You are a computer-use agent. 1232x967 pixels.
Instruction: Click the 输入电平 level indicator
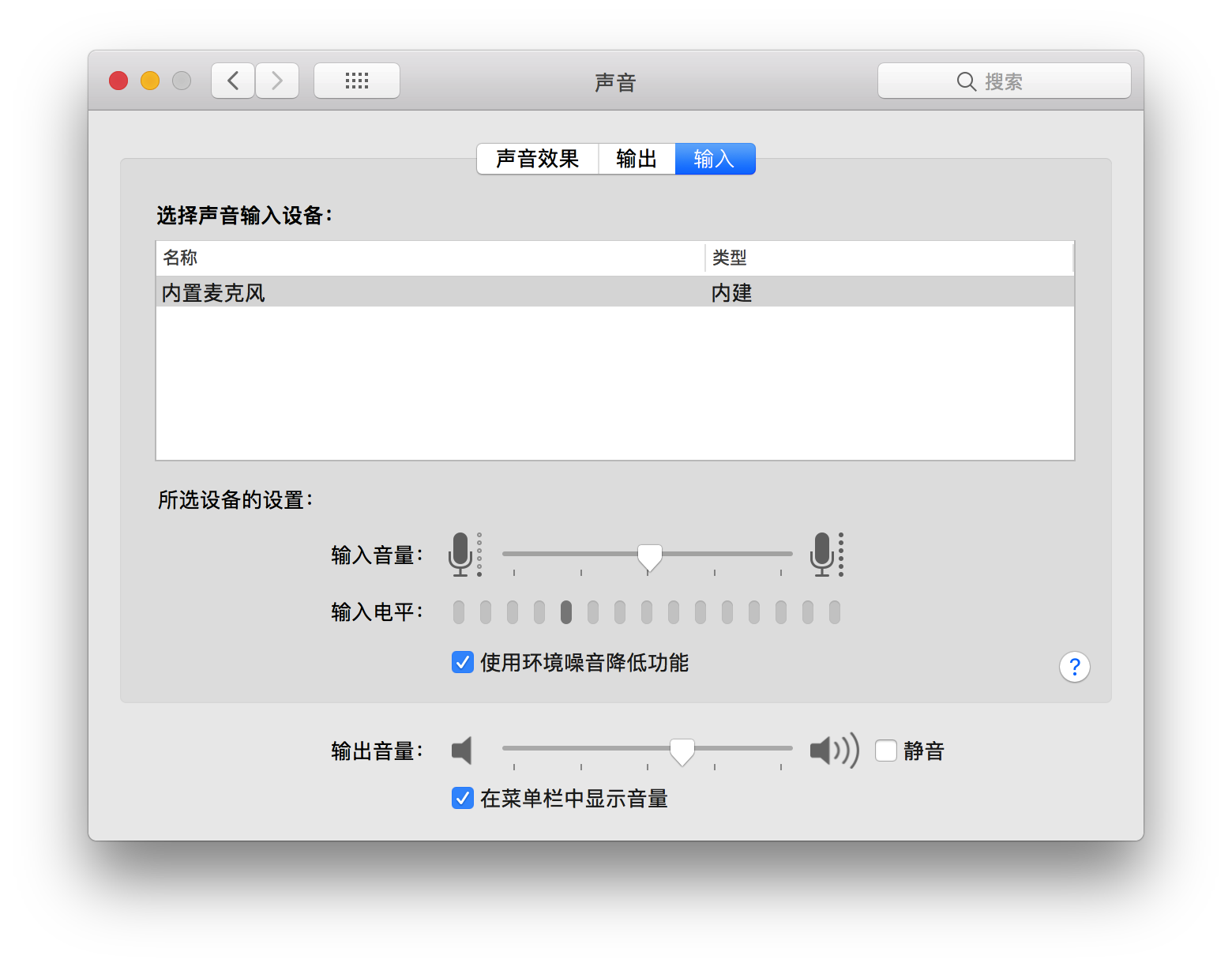(x=647, y=612)
